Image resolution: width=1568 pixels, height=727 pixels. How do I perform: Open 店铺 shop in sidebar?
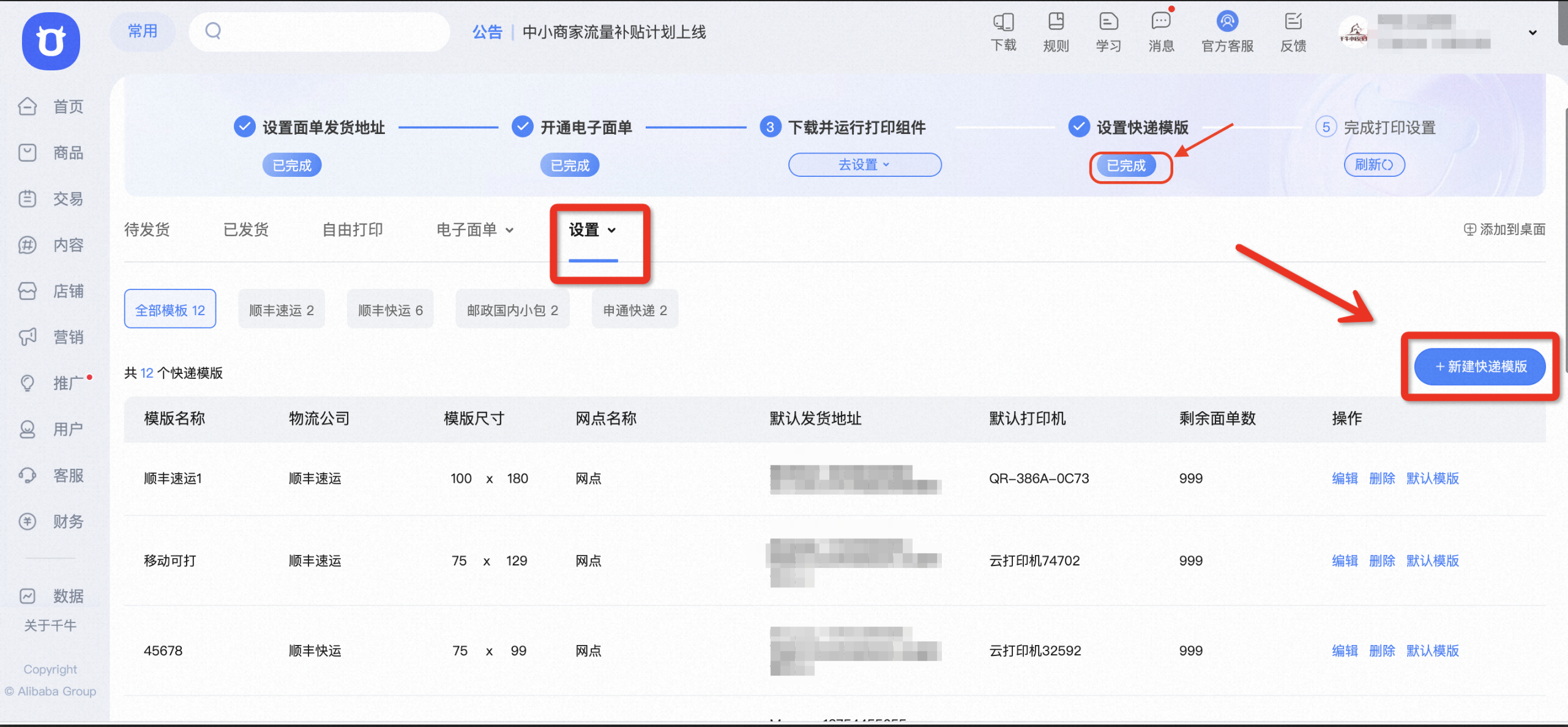pos(51,291)
